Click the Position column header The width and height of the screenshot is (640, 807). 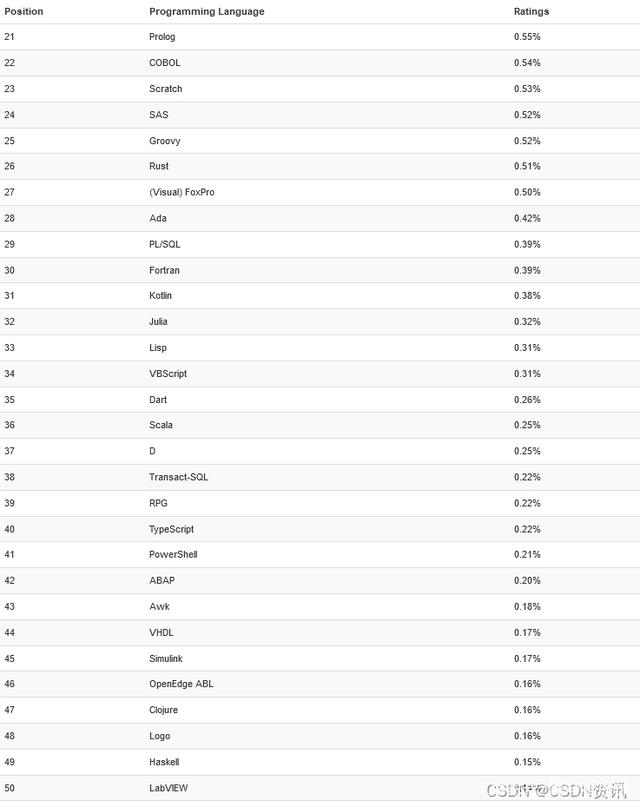[24, 12]
